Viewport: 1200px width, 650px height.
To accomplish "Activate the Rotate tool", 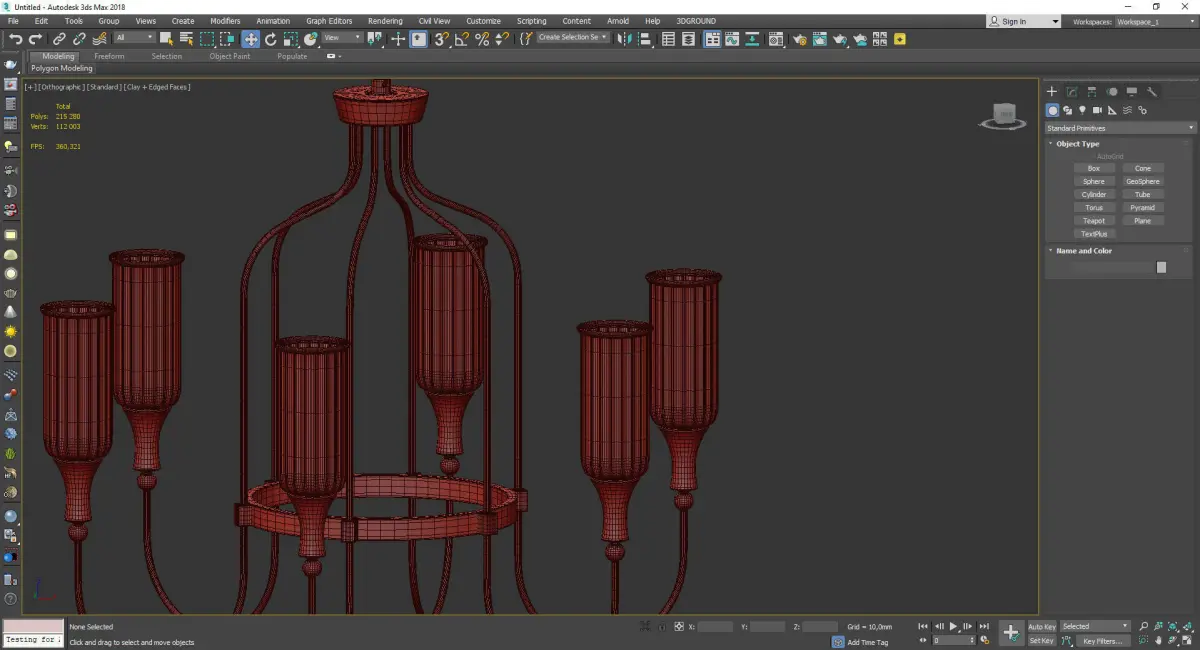I will pos(270,39).
